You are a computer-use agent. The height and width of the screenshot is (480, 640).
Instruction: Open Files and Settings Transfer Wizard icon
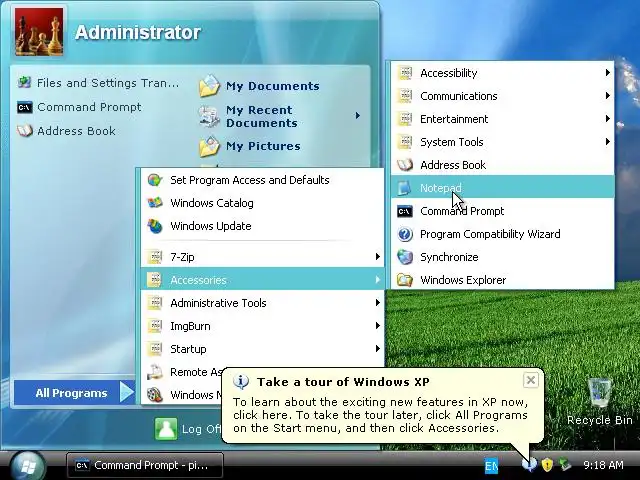pos(24,82)
